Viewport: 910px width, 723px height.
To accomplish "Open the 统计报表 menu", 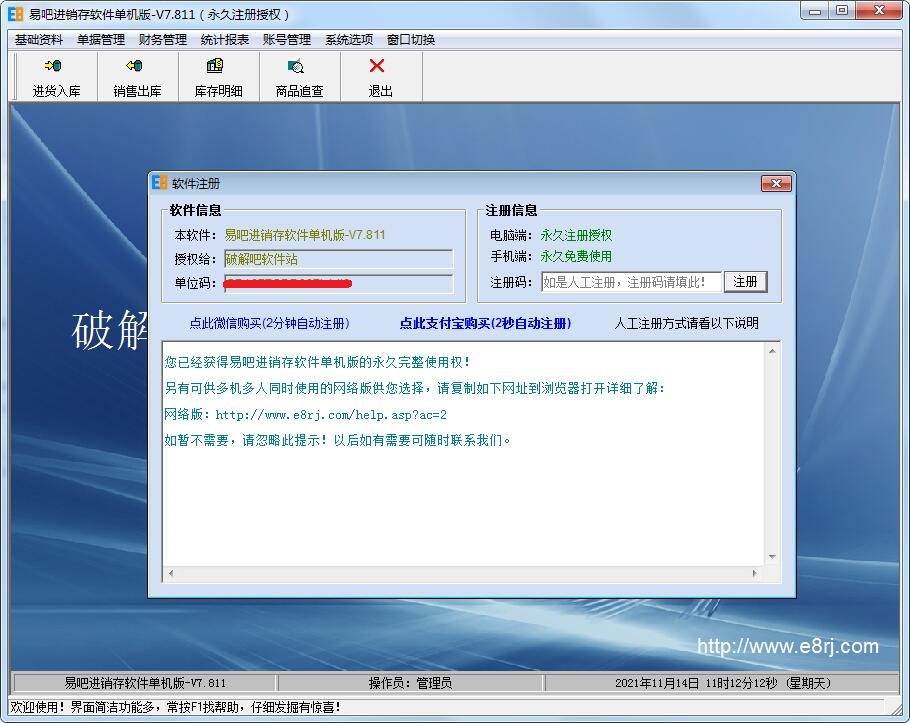I will 225,39.
